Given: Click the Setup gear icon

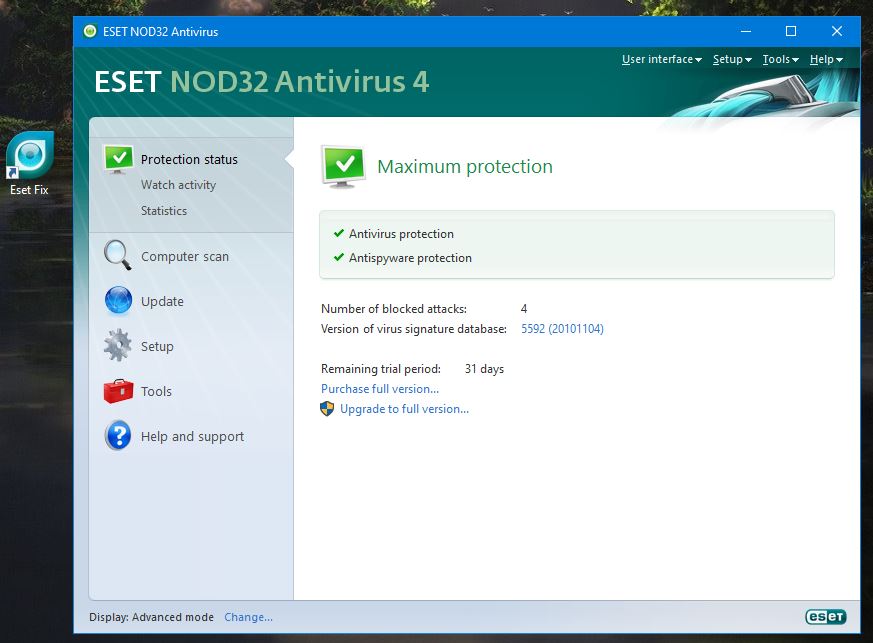Looking at the screenshot, I should tap(118, 346).
